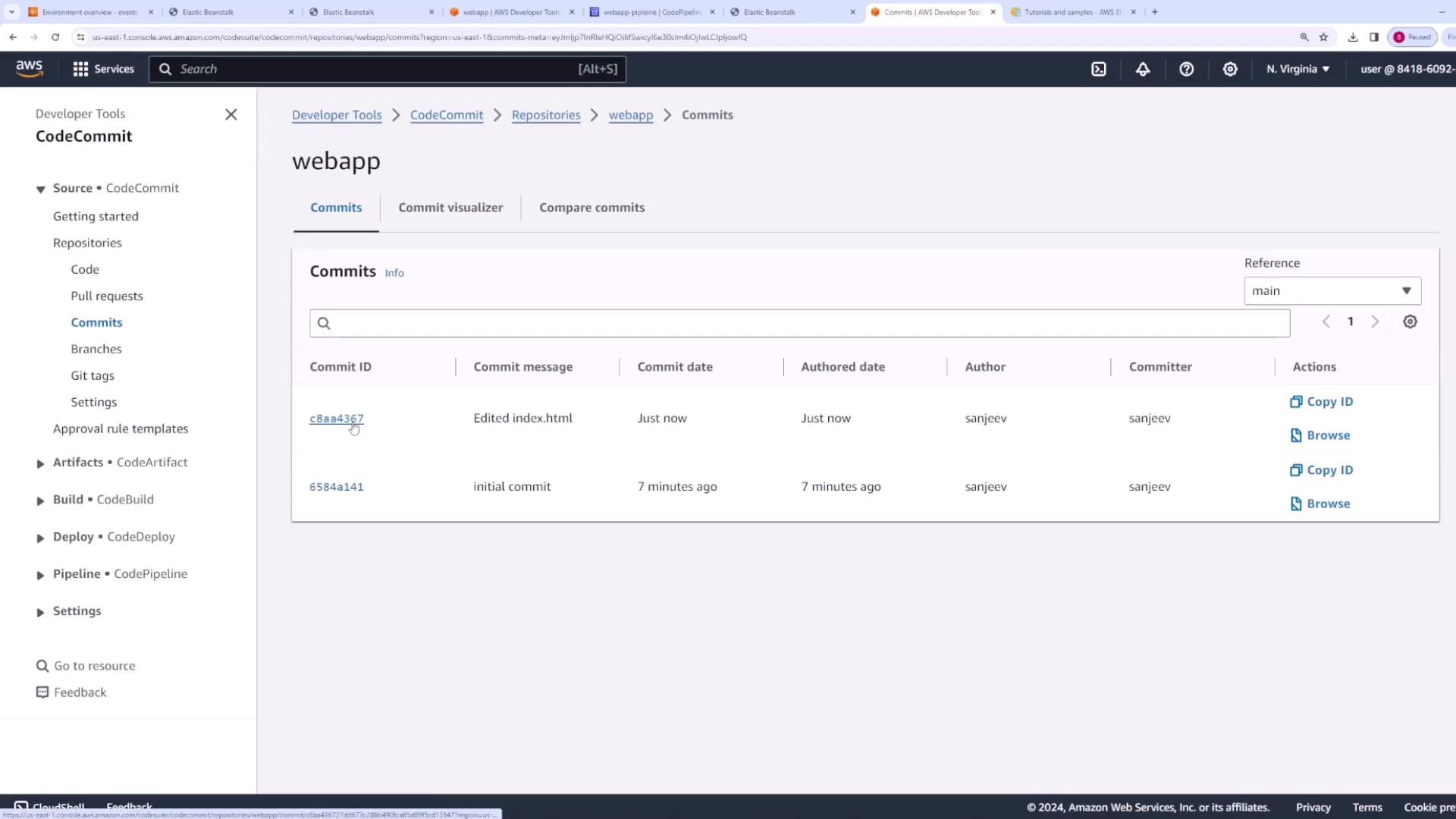Image resolution: width=1456 pixels, height=819 pixels.
Task: Open the Reference branch dropdown showing main
Action: click(x=1332, y=290)
